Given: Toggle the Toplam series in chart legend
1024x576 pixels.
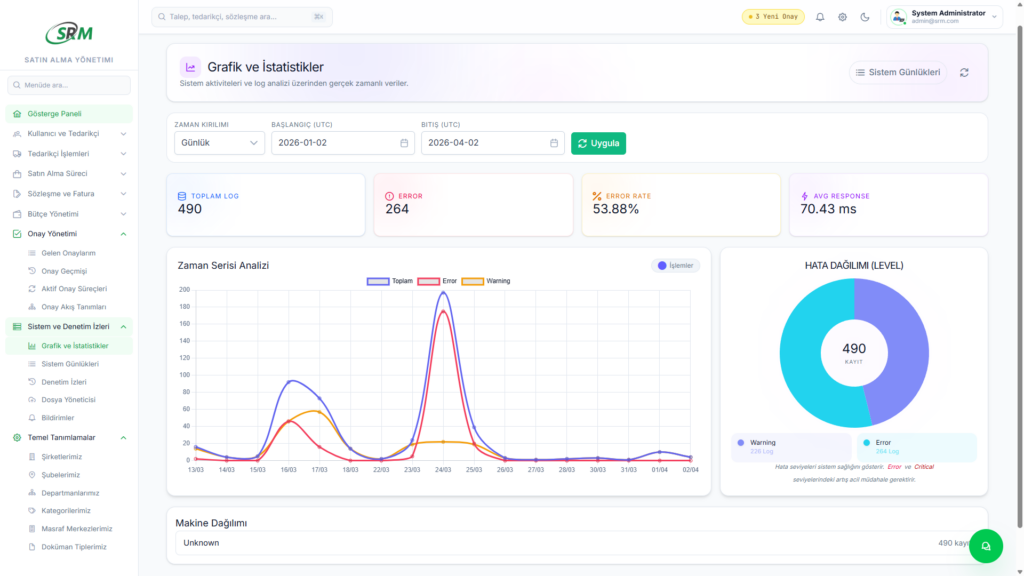Looking at the screenshot, I should (x=391, y=281).
